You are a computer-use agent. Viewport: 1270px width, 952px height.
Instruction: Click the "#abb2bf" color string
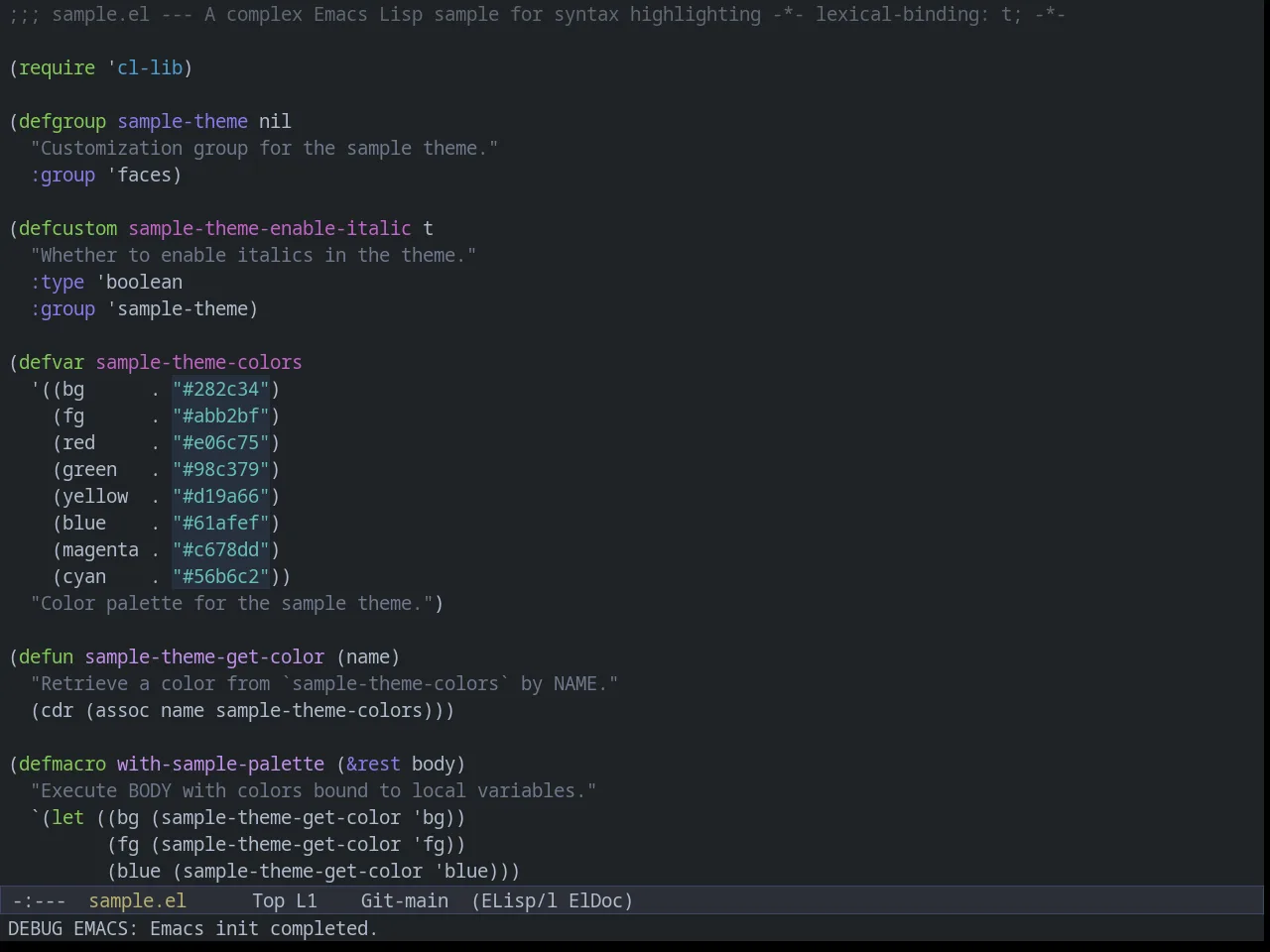coord(221,416)
